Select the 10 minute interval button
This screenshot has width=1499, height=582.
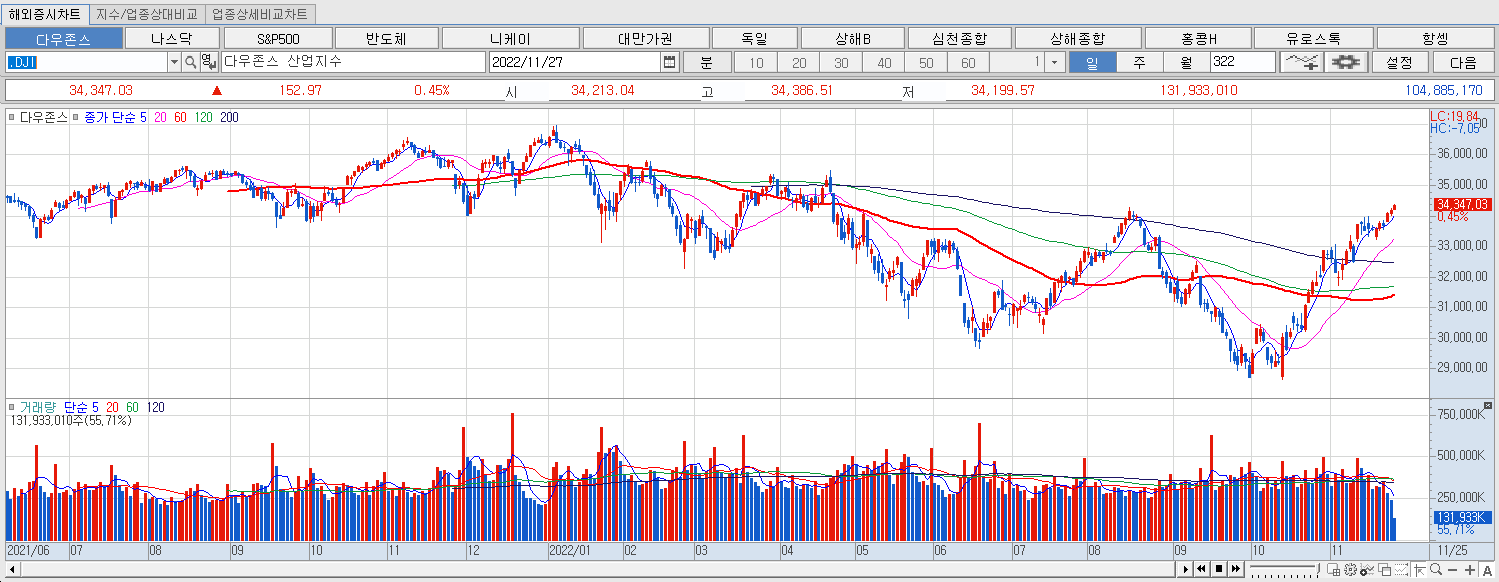pyautogui.click(x=756, y=62)
